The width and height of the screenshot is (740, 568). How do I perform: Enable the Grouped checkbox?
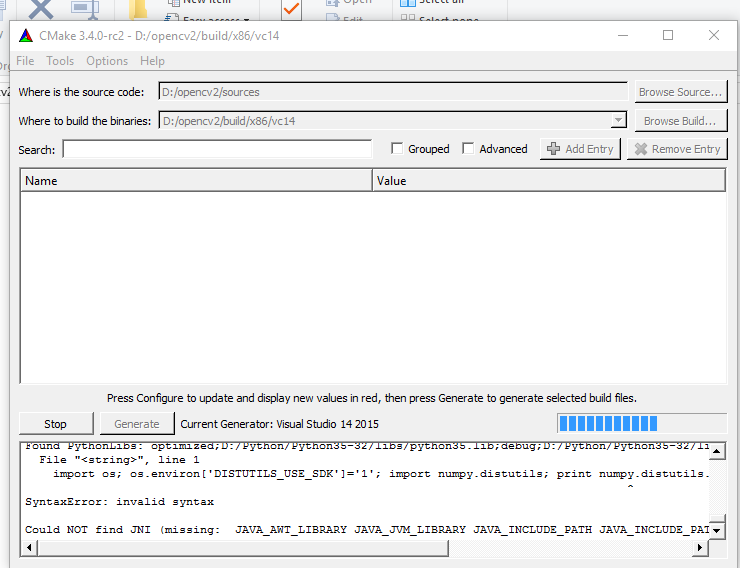click(397, 149)
